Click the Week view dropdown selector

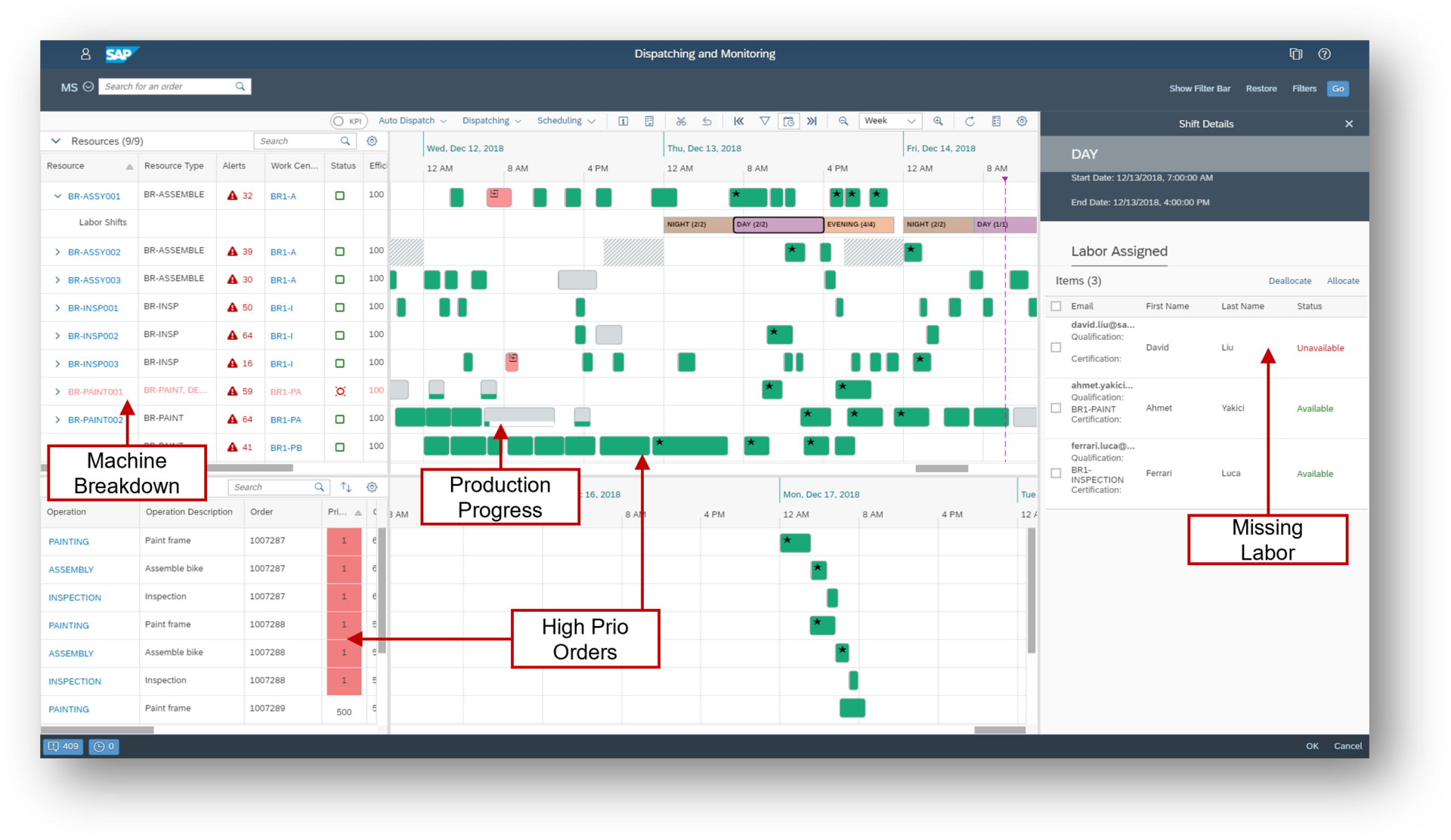(890, 121)
